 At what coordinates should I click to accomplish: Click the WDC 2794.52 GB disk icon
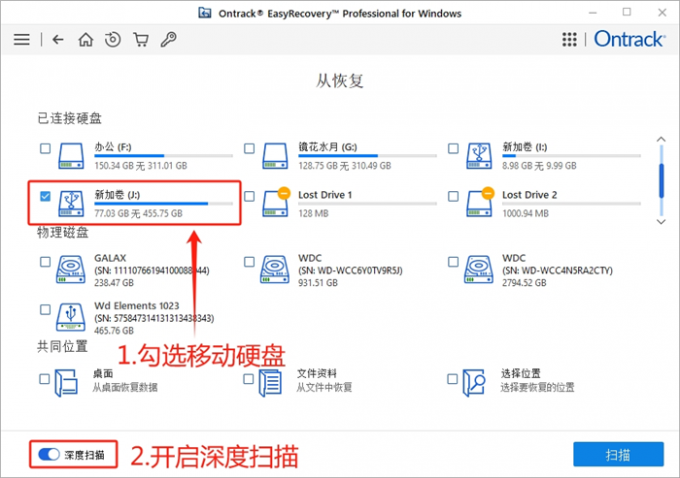click(478, 269)
